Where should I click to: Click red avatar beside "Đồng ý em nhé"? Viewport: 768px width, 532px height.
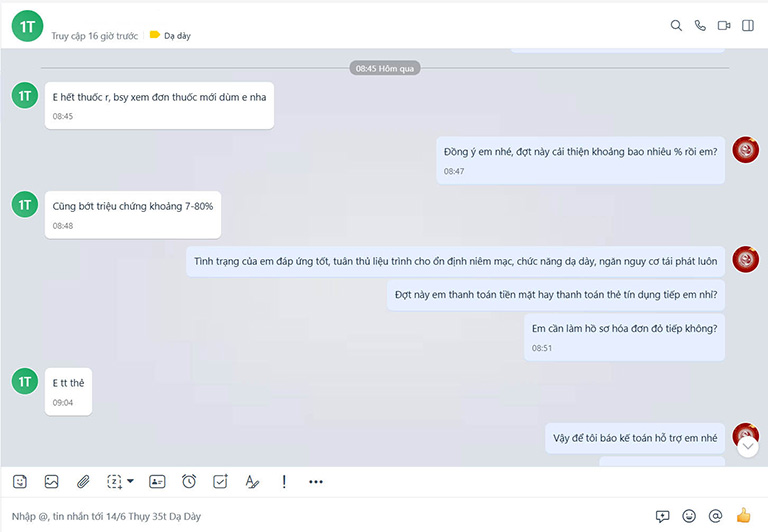coord(745,150)
